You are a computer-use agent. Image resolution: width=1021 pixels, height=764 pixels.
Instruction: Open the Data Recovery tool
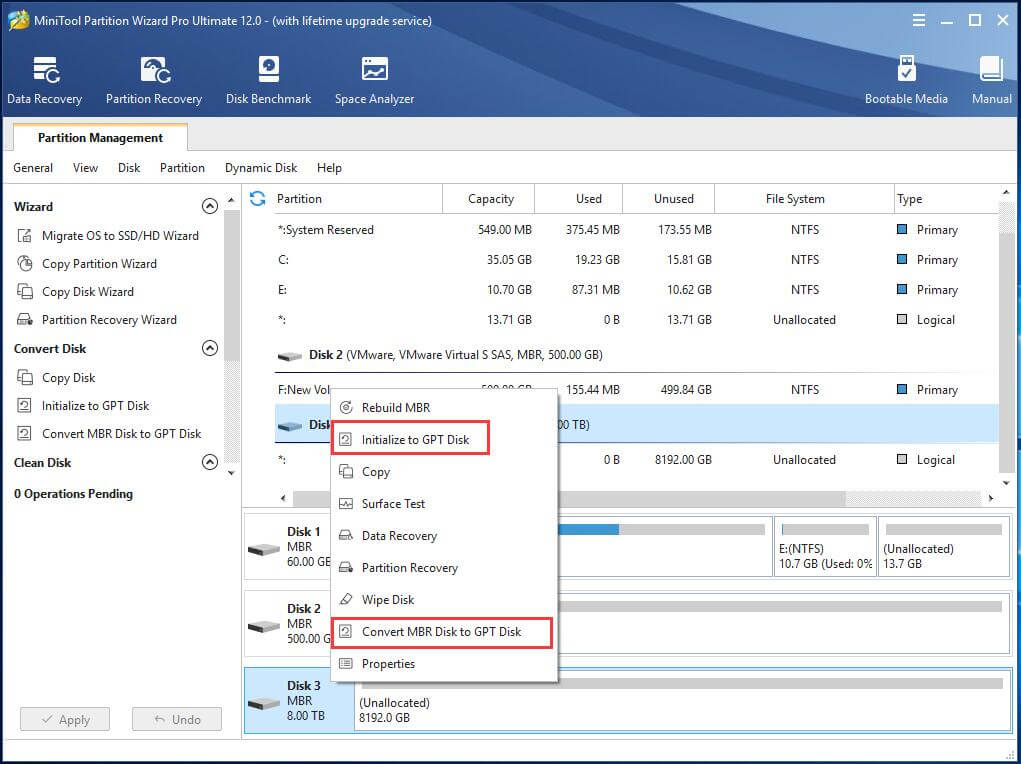click(x=44, y=80)
